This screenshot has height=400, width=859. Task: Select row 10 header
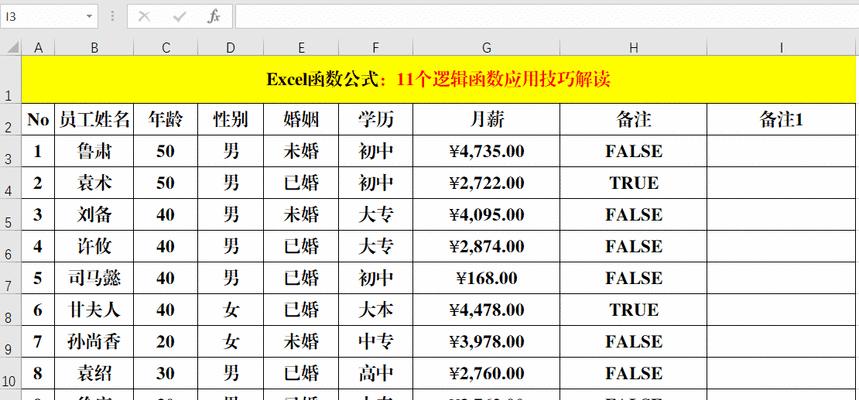pos(10,374)
